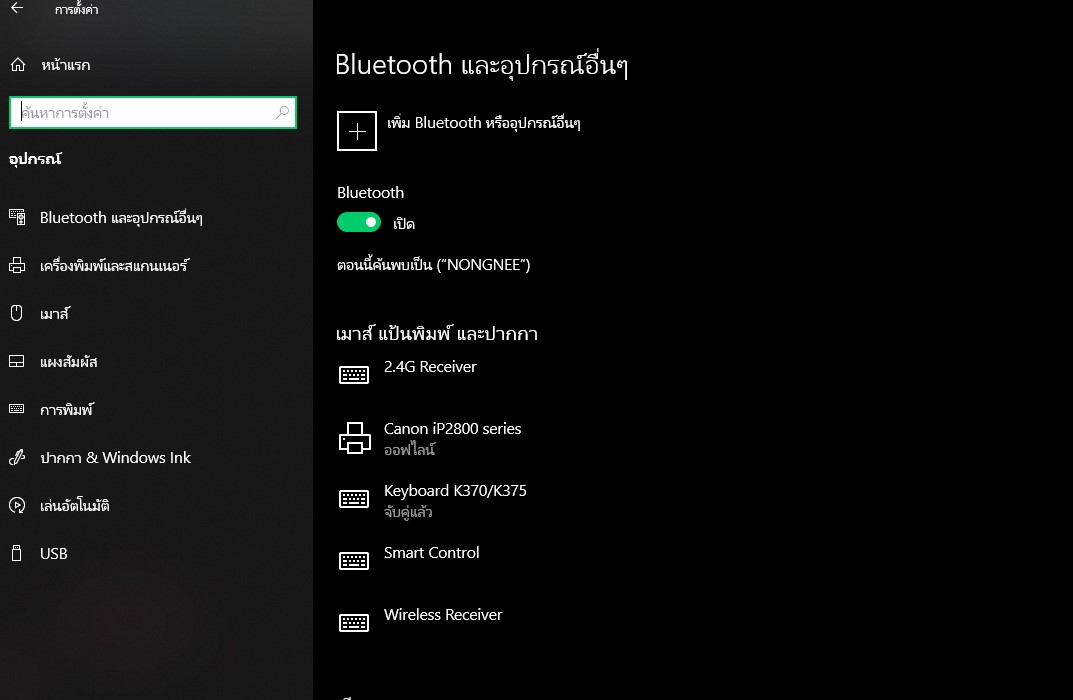The width and height of the screenshot is (1073, 700).
Task: Select the mouse sidebar icon
Action: click(17, 313)
